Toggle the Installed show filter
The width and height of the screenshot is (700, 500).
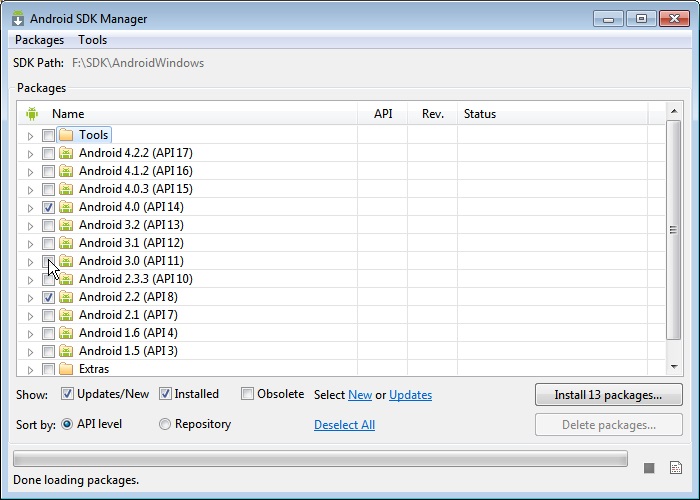[165, 394]
